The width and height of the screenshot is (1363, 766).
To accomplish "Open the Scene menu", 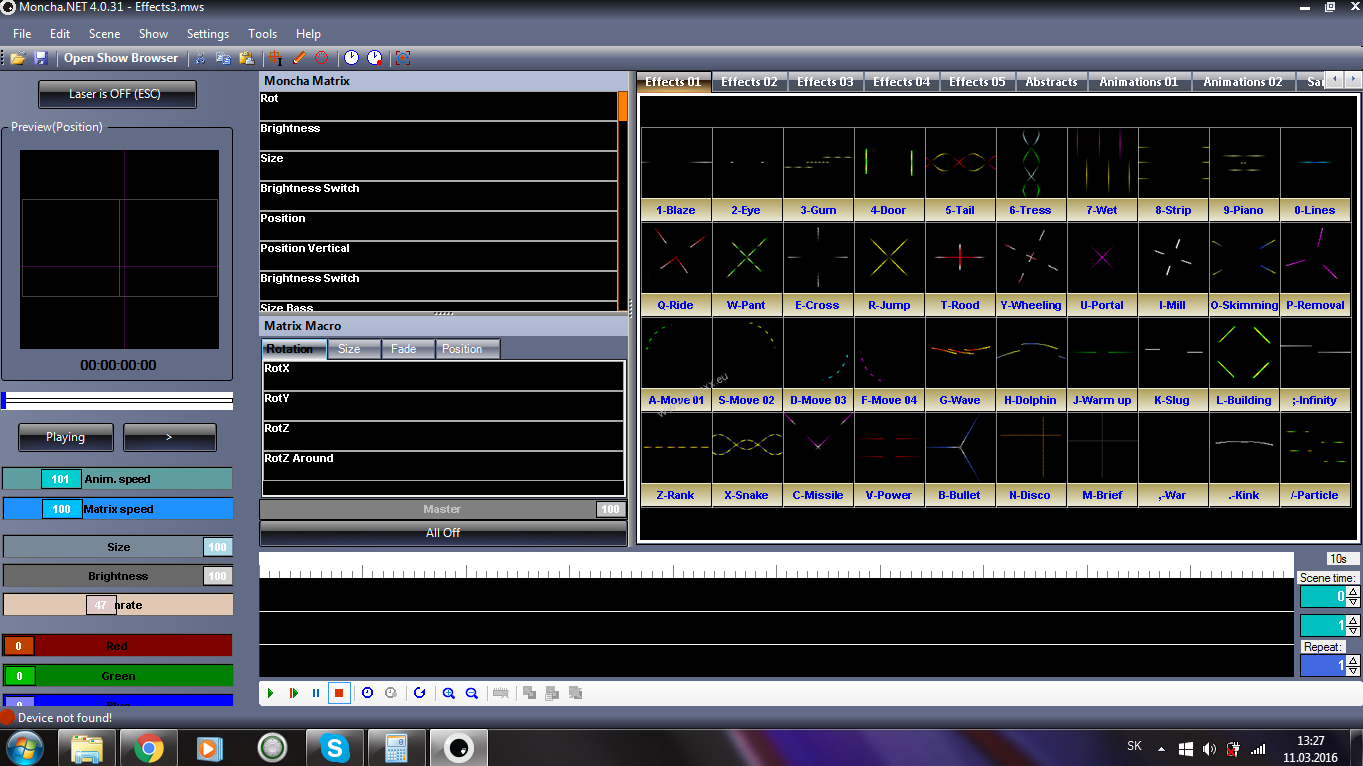I will (104, 34).
